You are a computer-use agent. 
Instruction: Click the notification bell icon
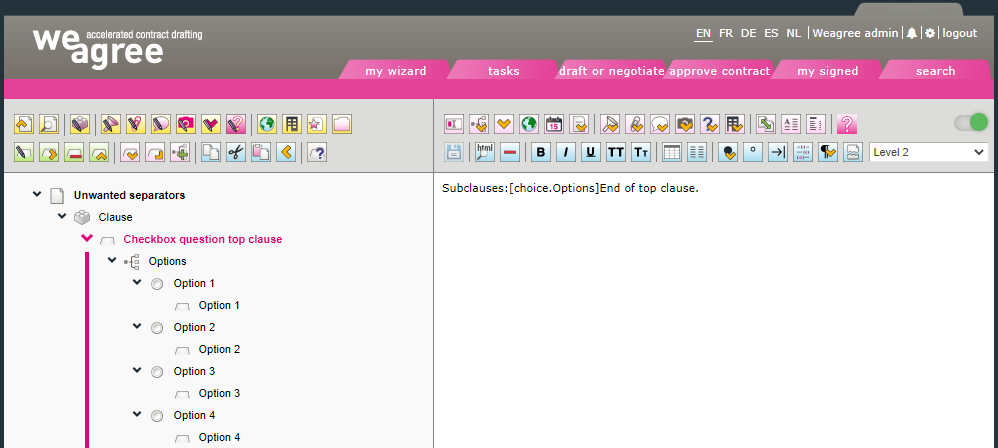coord(912,33)
